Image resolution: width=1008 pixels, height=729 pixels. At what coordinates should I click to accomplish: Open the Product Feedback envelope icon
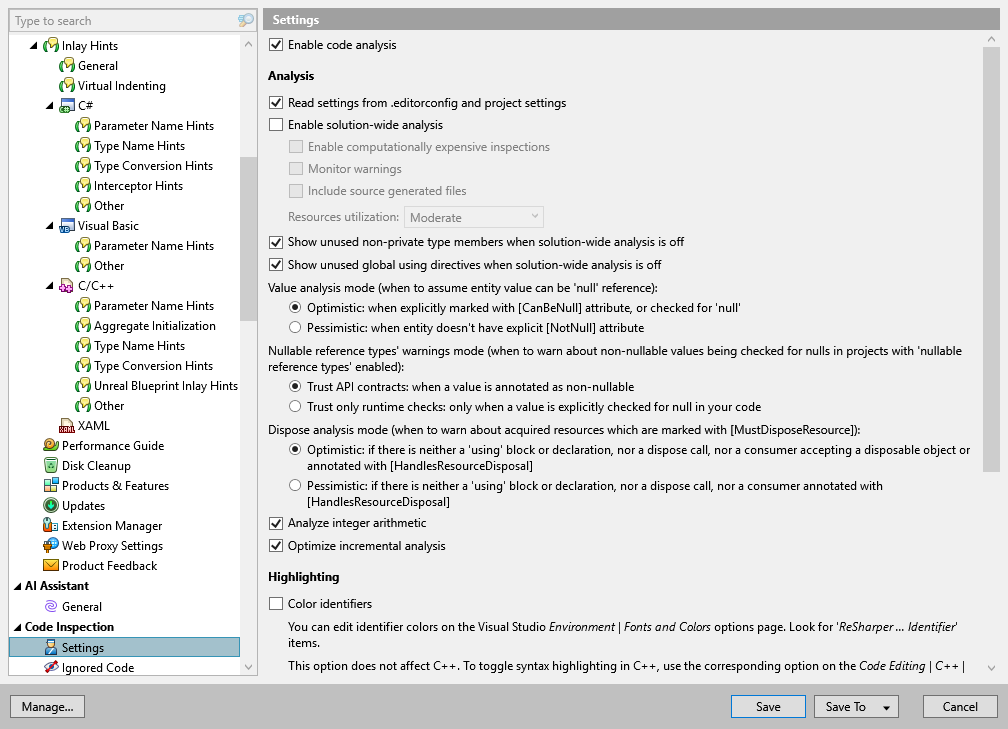click(x=48, y=565)
